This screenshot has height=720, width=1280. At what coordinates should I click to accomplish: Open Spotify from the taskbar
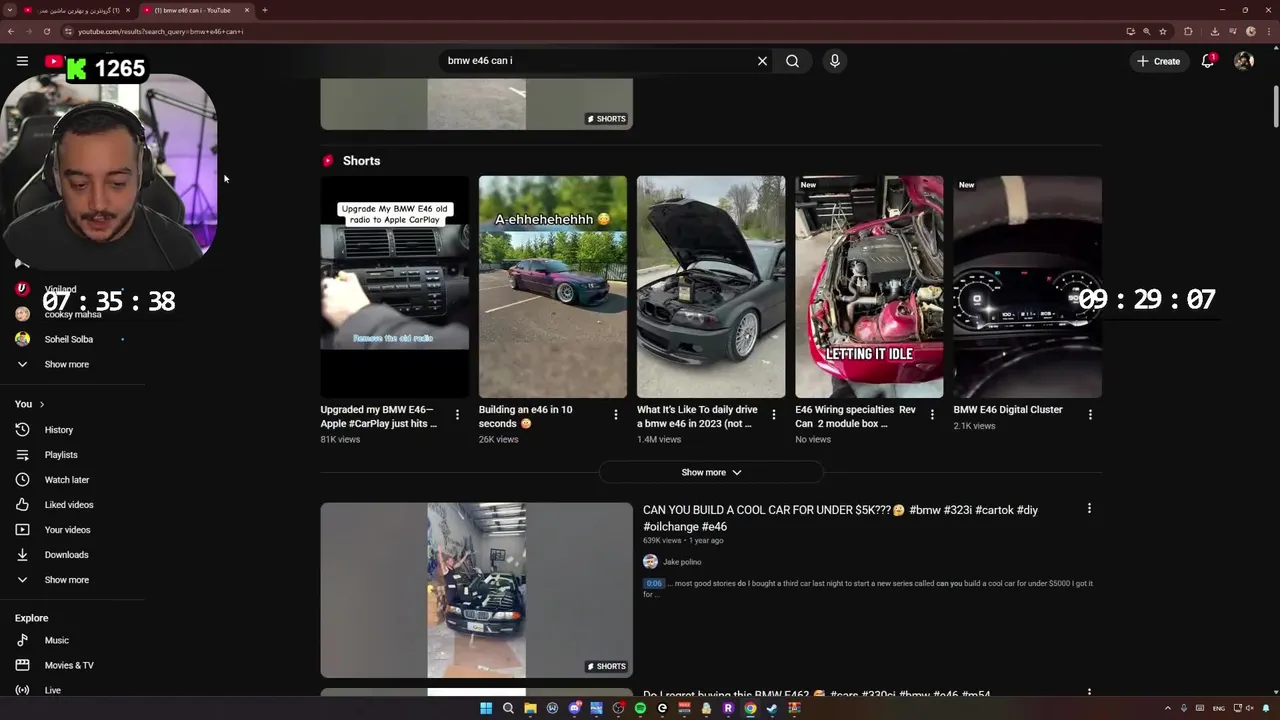pos(640,708)
